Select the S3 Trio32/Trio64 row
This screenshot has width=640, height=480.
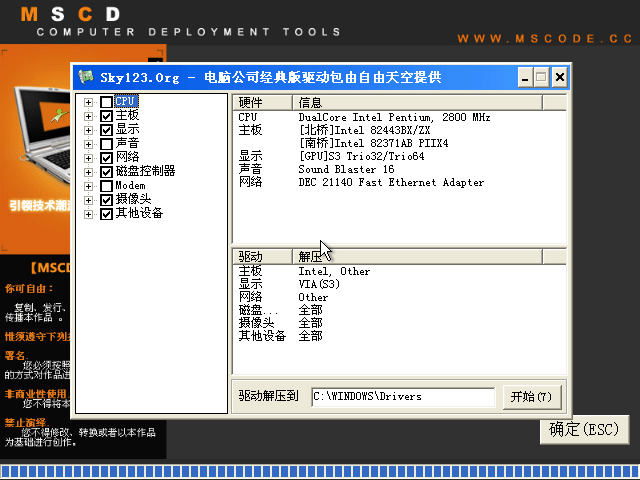coord(399,156)
